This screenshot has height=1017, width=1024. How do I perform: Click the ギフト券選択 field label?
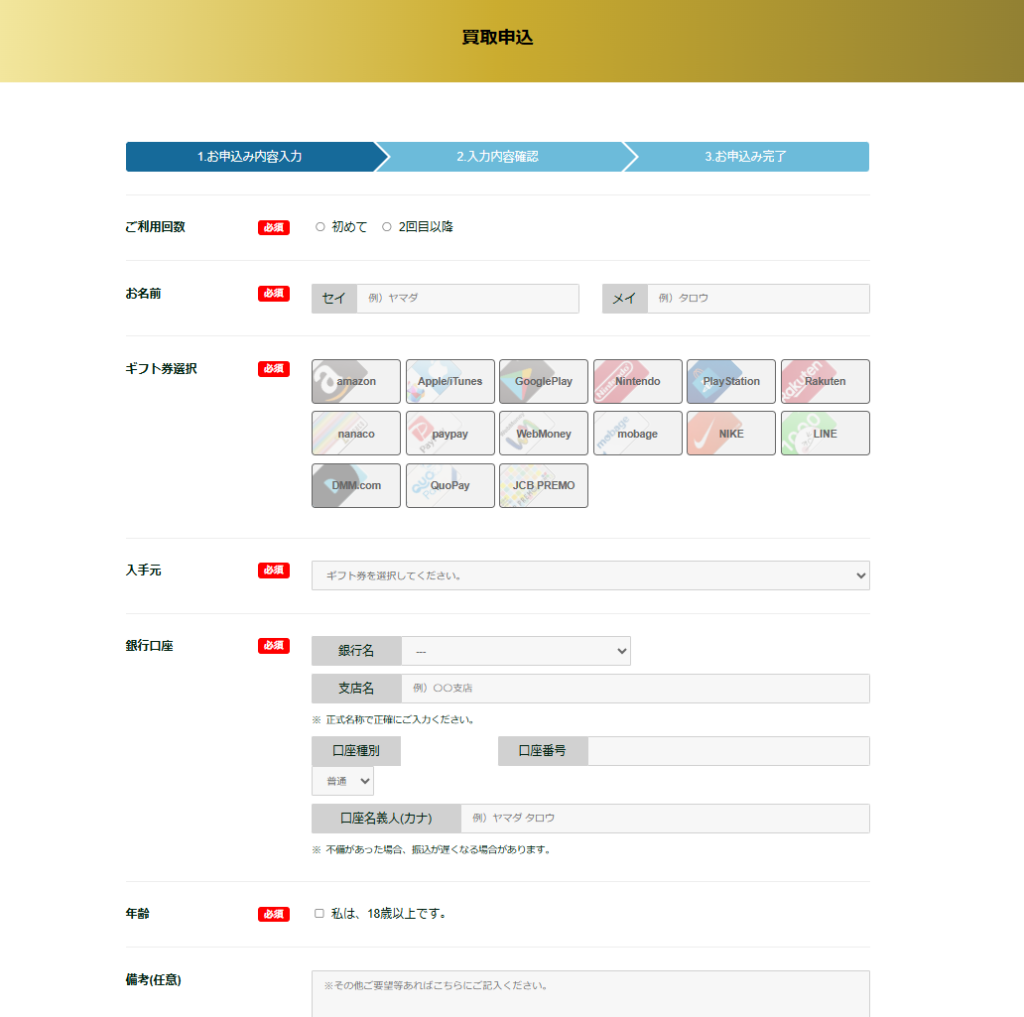point(161,368)
